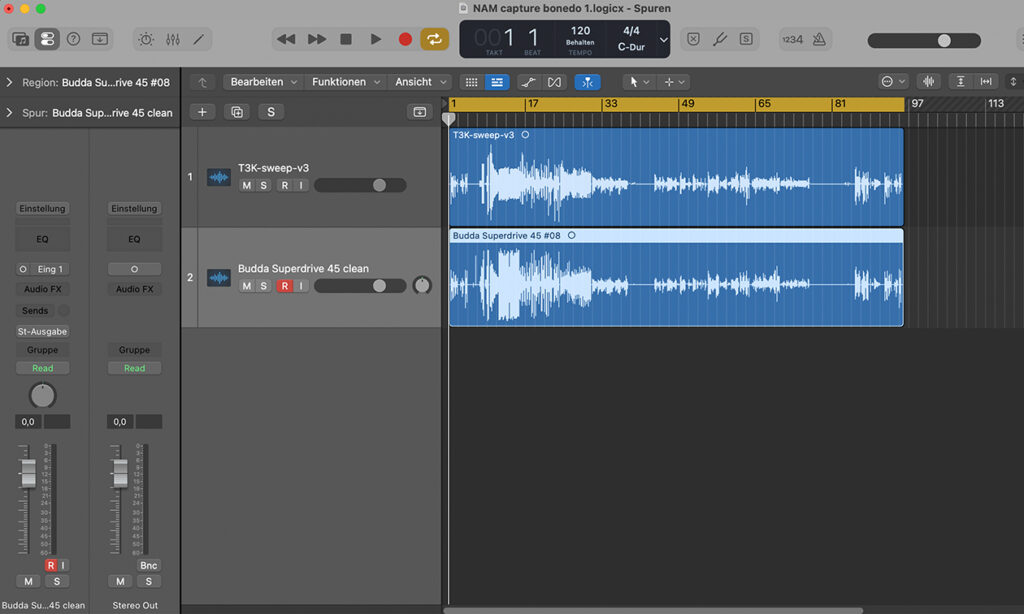Record-enable the T3K-sweep-v3 track

pyautogui.click(x=285, y=186)
